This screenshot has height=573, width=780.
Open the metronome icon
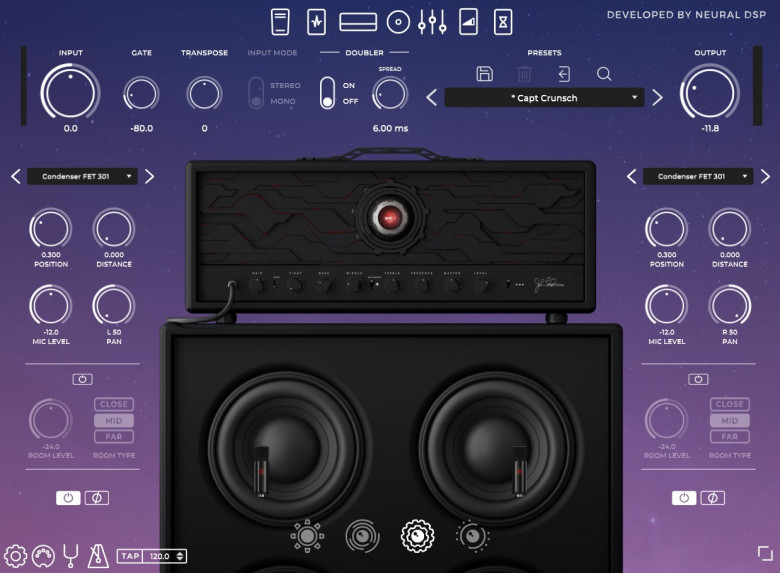[x=98, y=556]
